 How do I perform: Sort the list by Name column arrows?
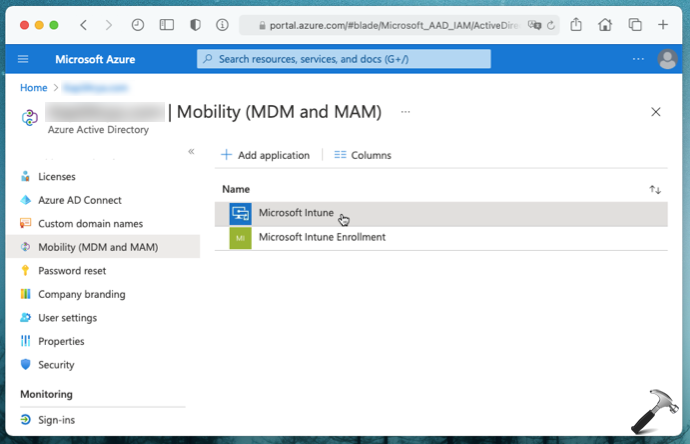pos(655,189)
